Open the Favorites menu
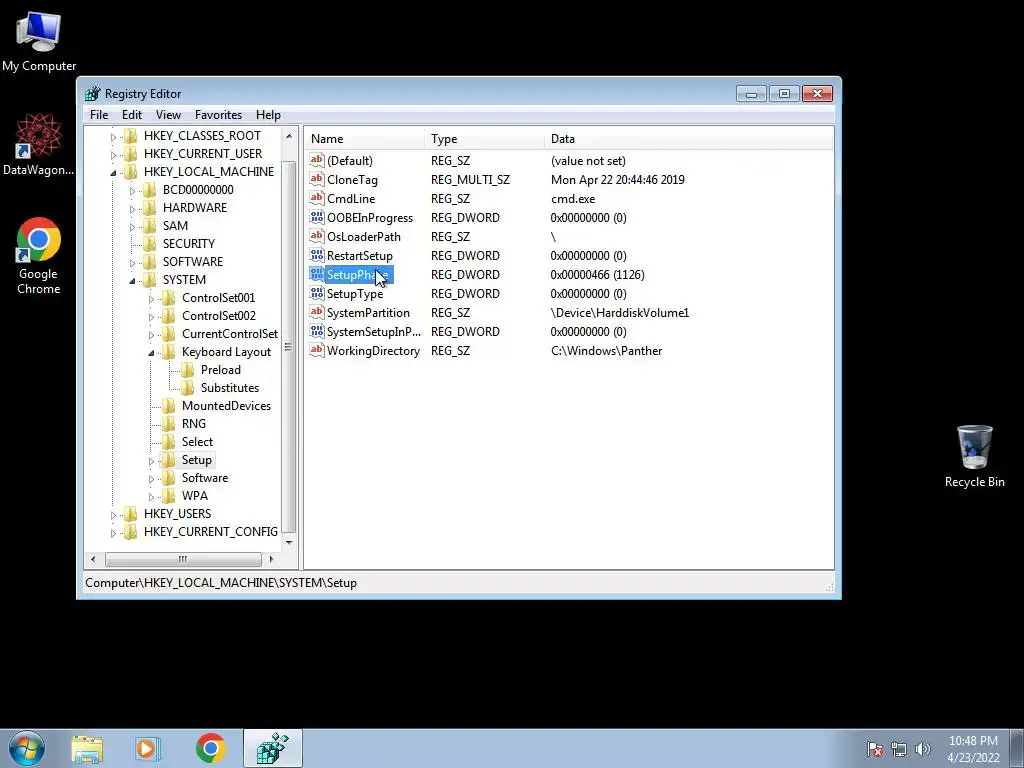The image size is (1024, 768). (x=218, y=115)
